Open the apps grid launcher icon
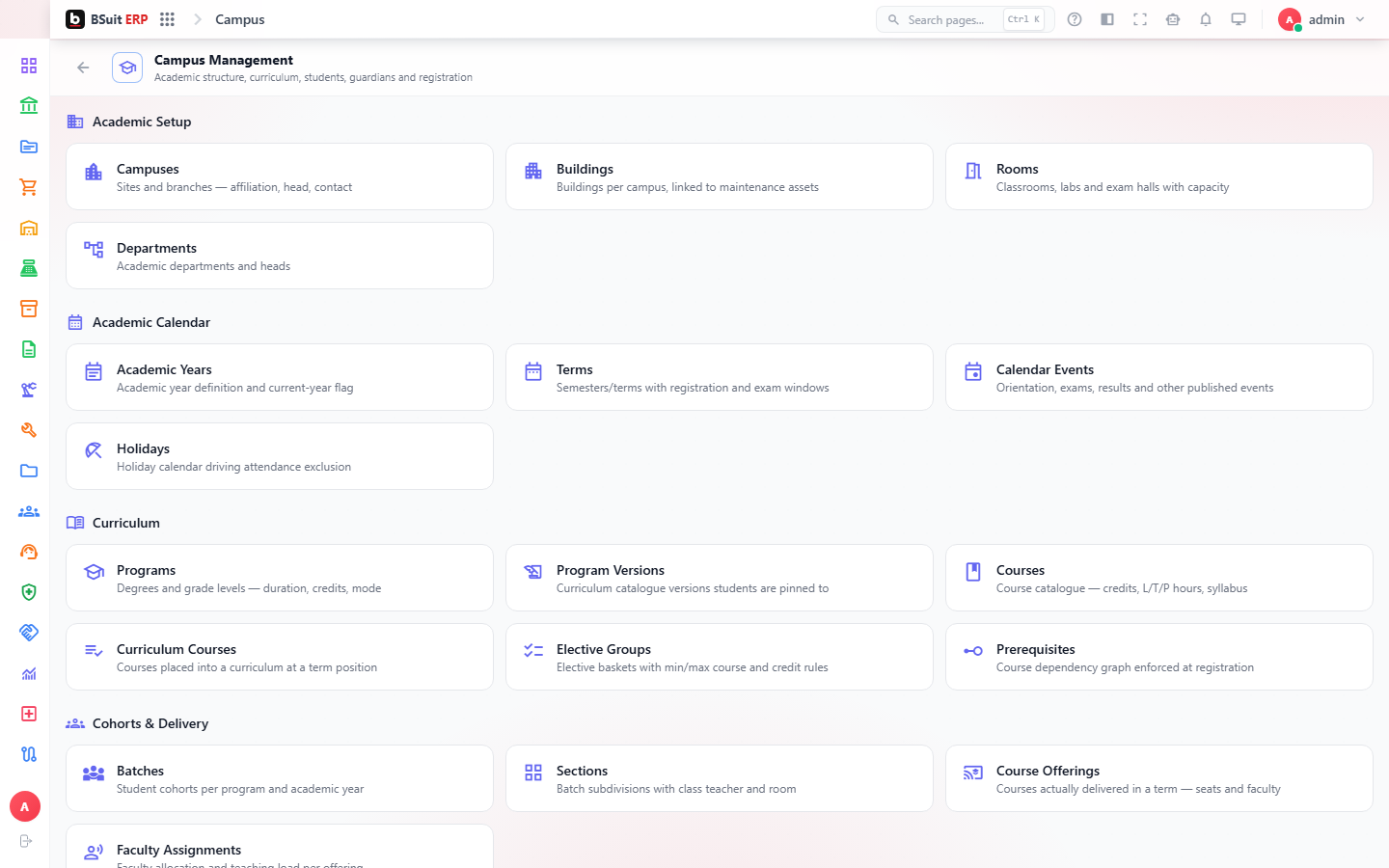Viewport: 1389px width, 868px height. click(167, 19)
